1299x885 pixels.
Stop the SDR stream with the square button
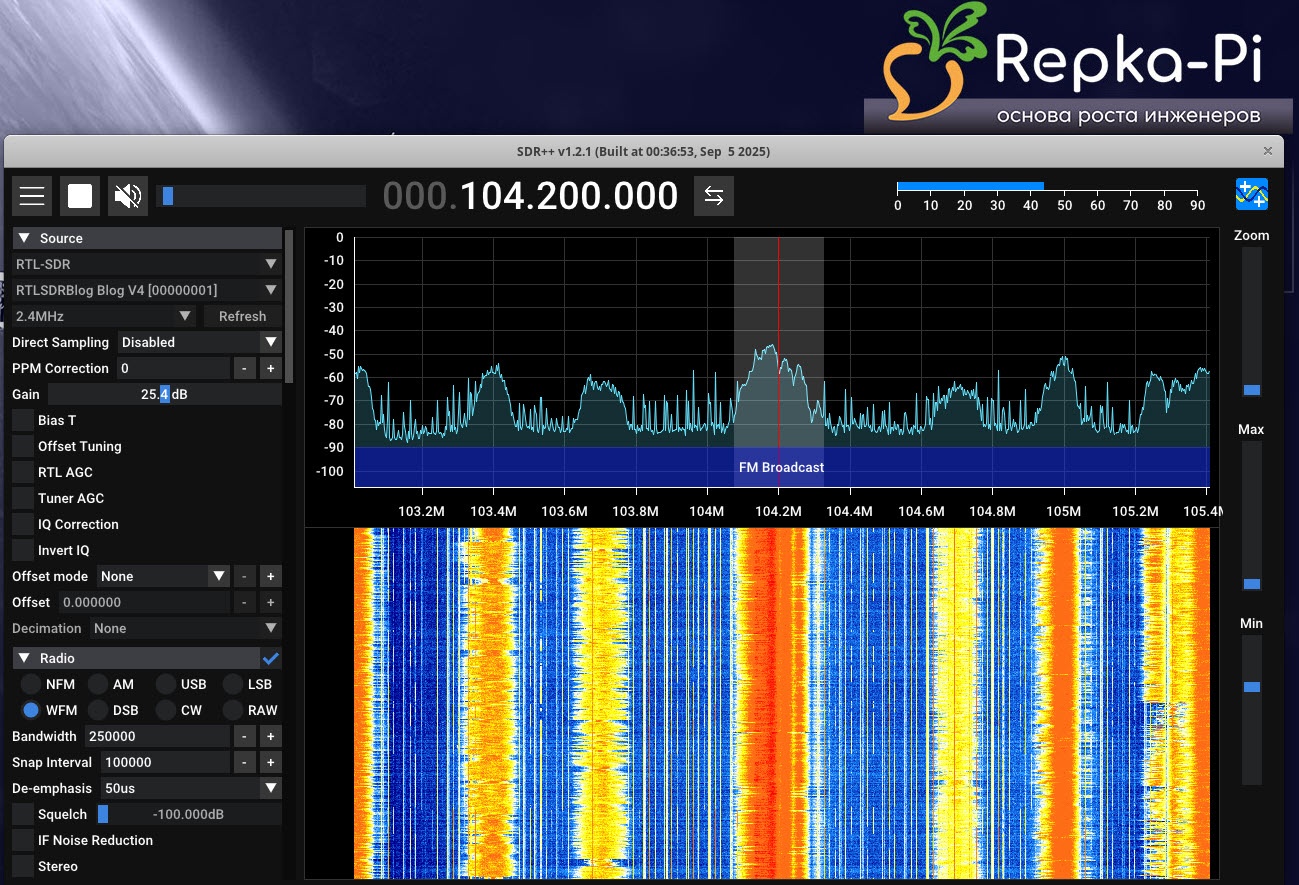[80, 195]
